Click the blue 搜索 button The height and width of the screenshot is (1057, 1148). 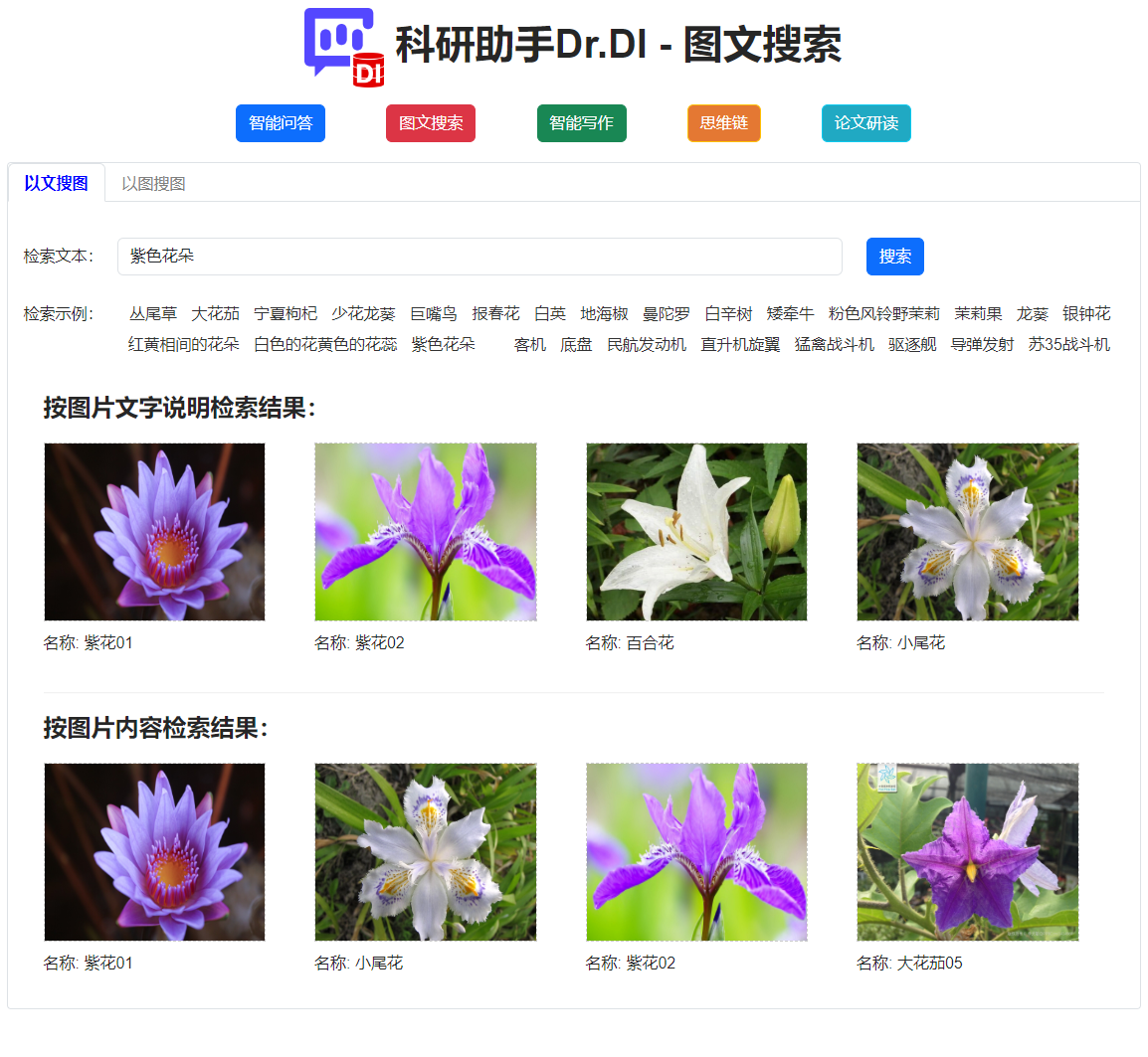tap(894, 257)
